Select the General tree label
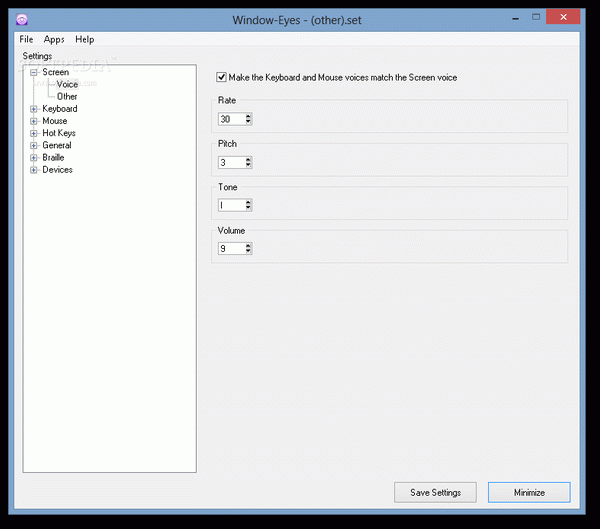The image size is (600, 529). [57, 145]
